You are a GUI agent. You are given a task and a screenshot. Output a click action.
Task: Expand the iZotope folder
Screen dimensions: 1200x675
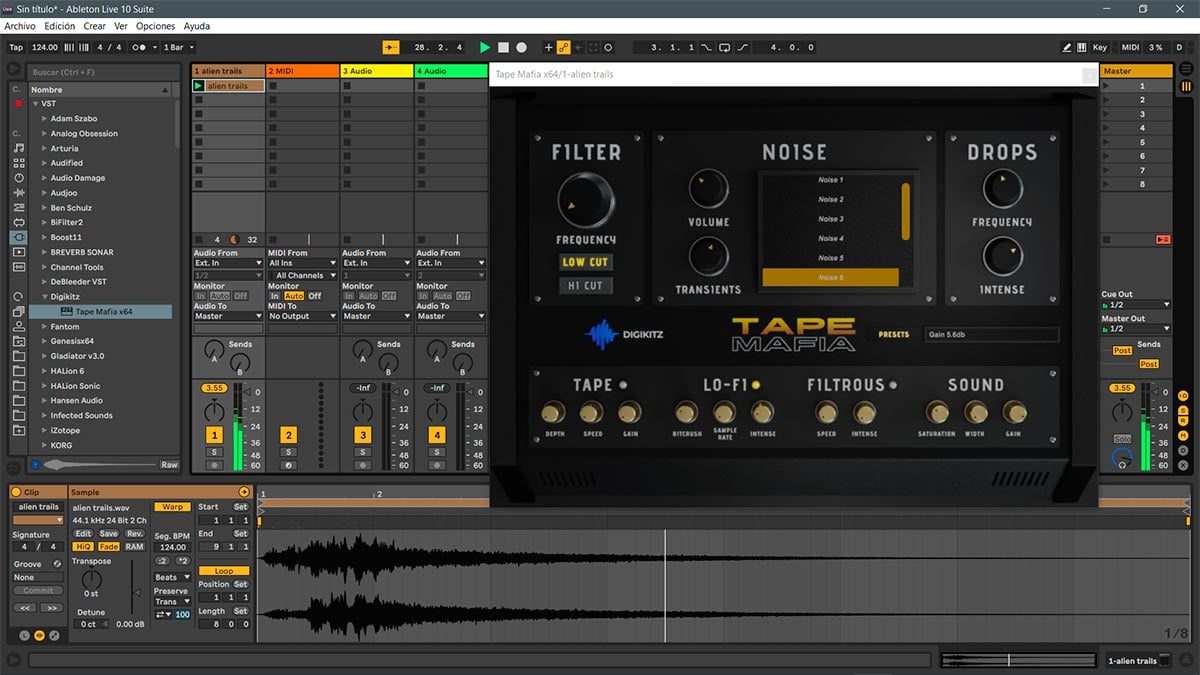tap(44, 430)
